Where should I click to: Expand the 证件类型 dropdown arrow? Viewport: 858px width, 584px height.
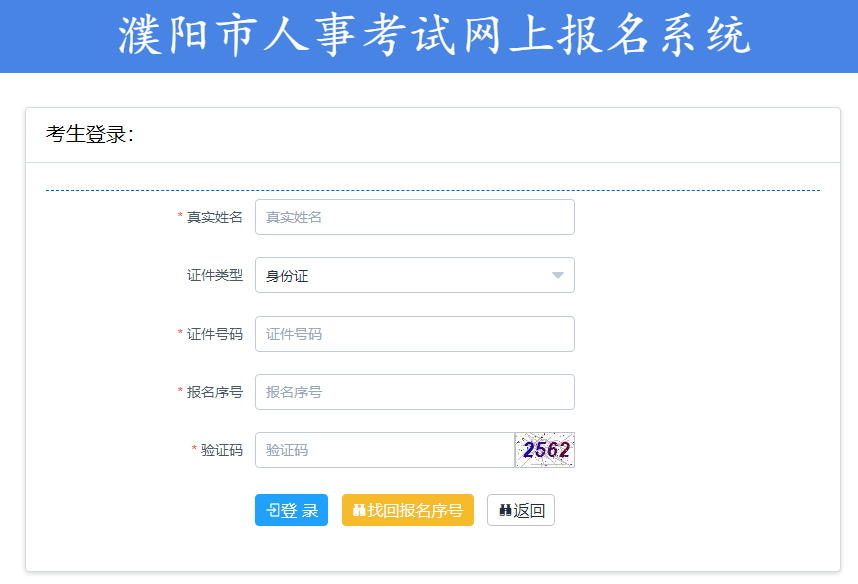pos(557,275)
